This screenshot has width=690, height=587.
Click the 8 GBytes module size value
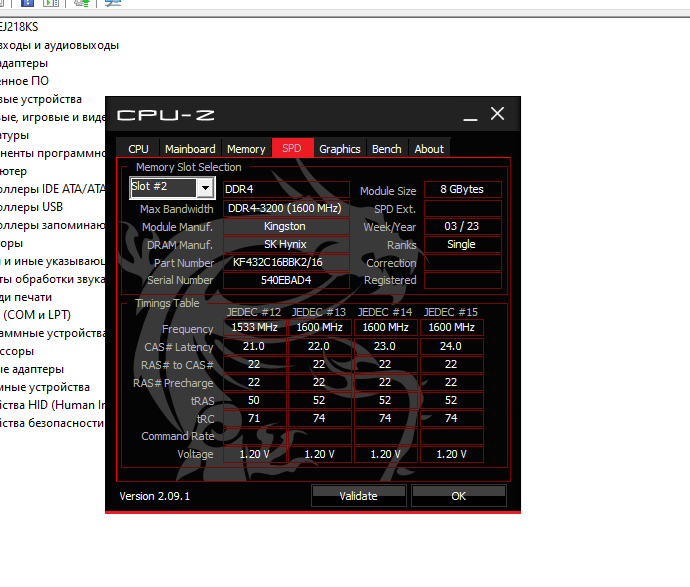463,189
